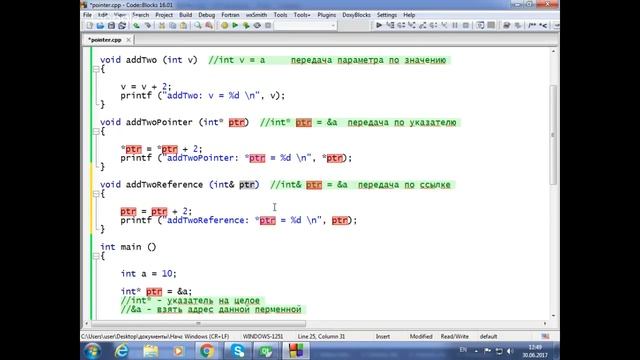Click the EN language indicator in tray
The width and height of the screenshot is (640, 360).
[x=463, y=350]
